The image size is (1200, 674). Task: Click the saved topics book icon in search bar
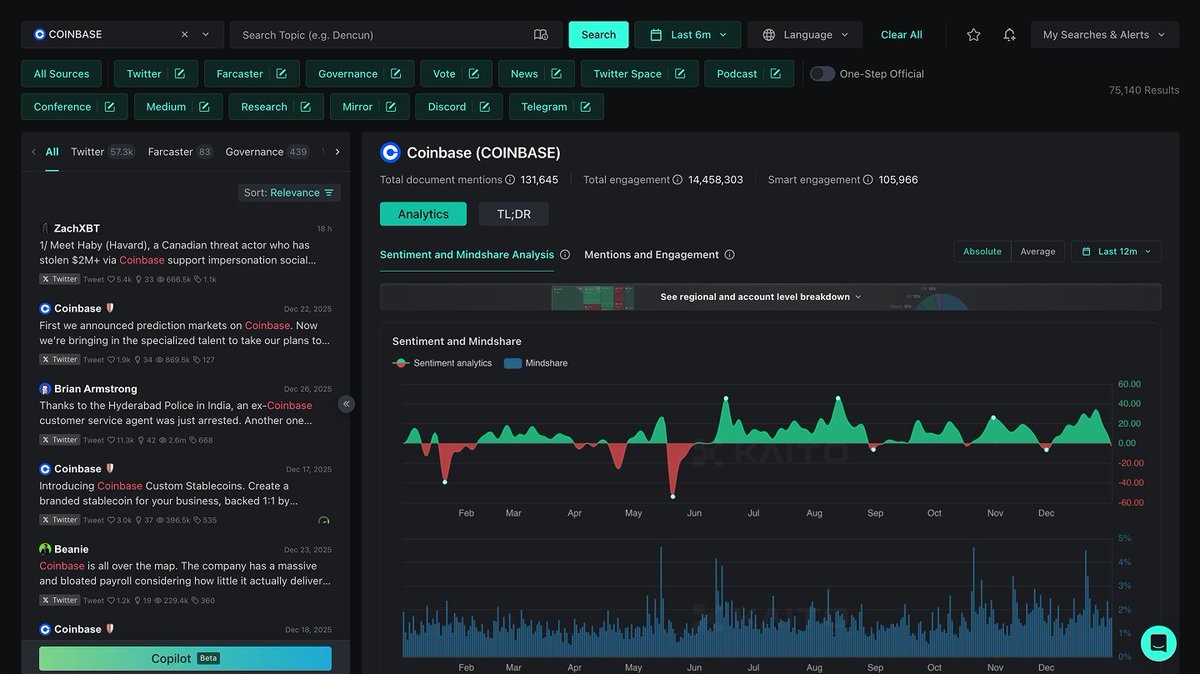click(541, 34)
